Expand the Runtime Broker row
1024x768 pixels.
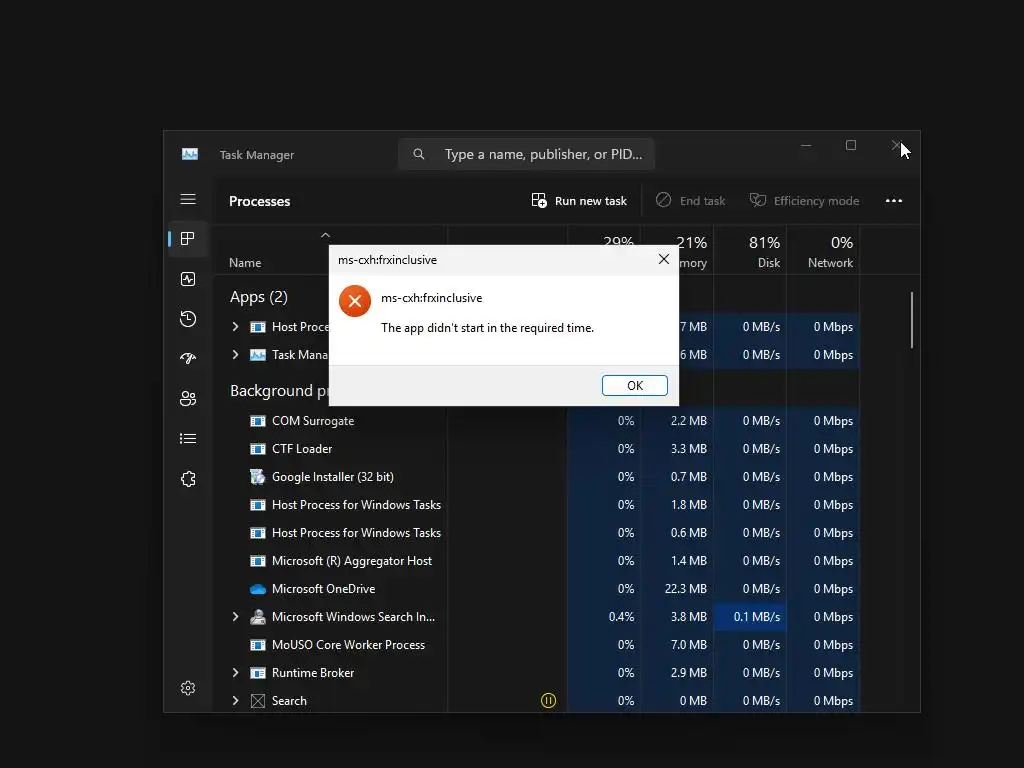[x=235, y=673]
